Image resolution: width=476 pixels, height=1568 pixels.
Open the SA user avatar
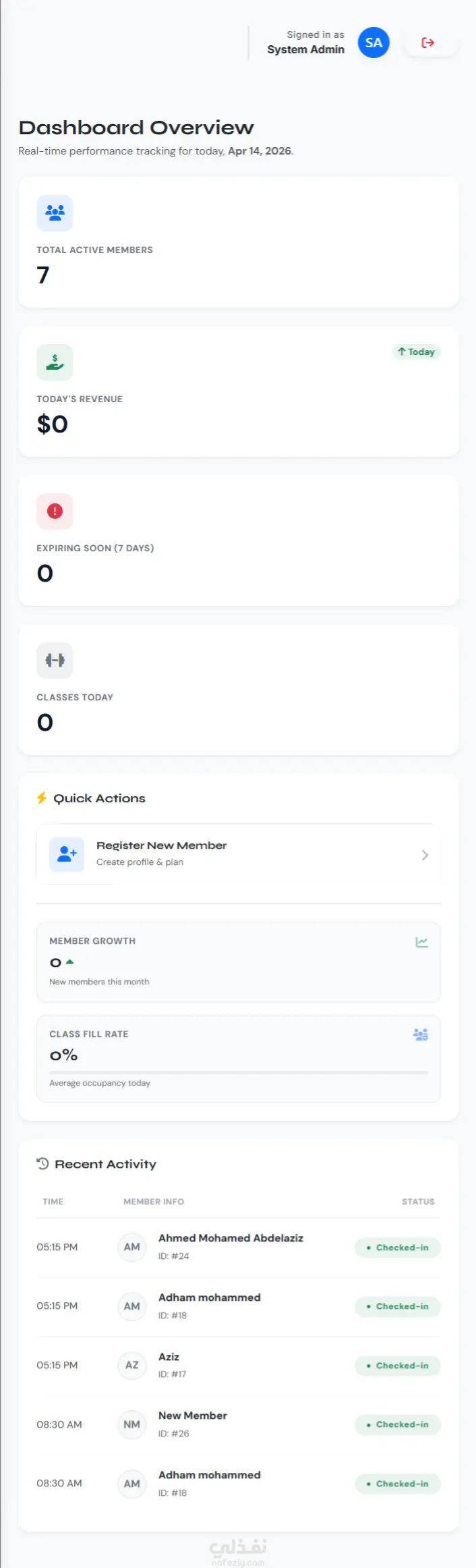pos(374,43)
